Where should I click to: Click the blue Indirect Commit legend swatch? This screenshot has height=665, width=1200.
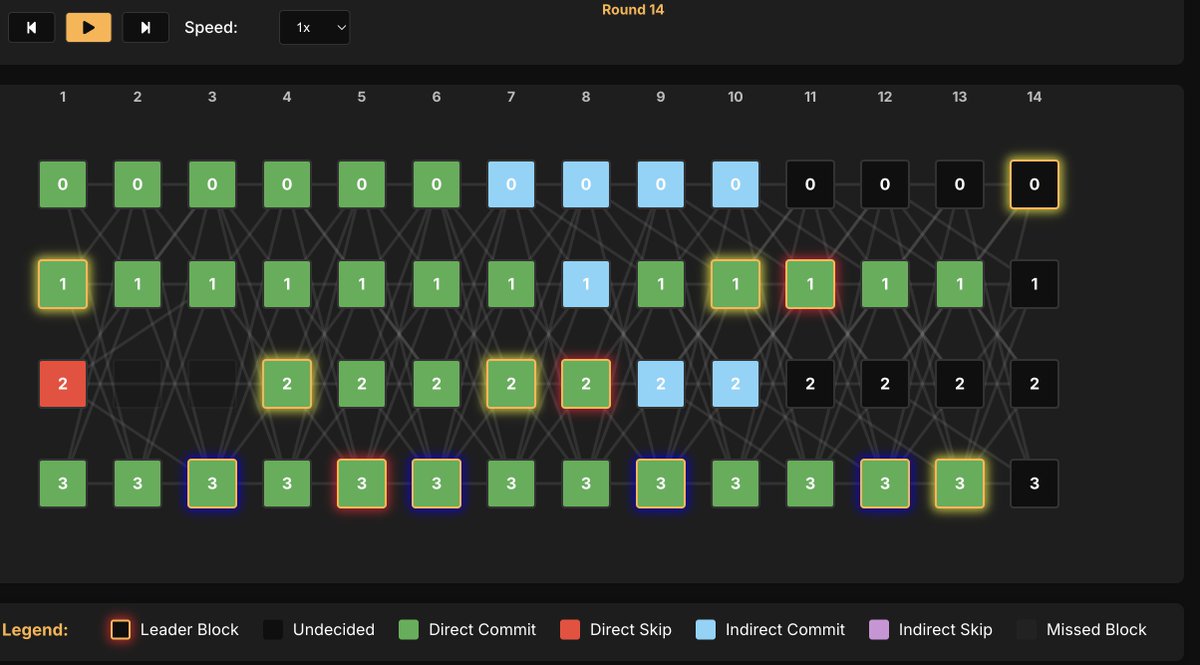[706, 630]
